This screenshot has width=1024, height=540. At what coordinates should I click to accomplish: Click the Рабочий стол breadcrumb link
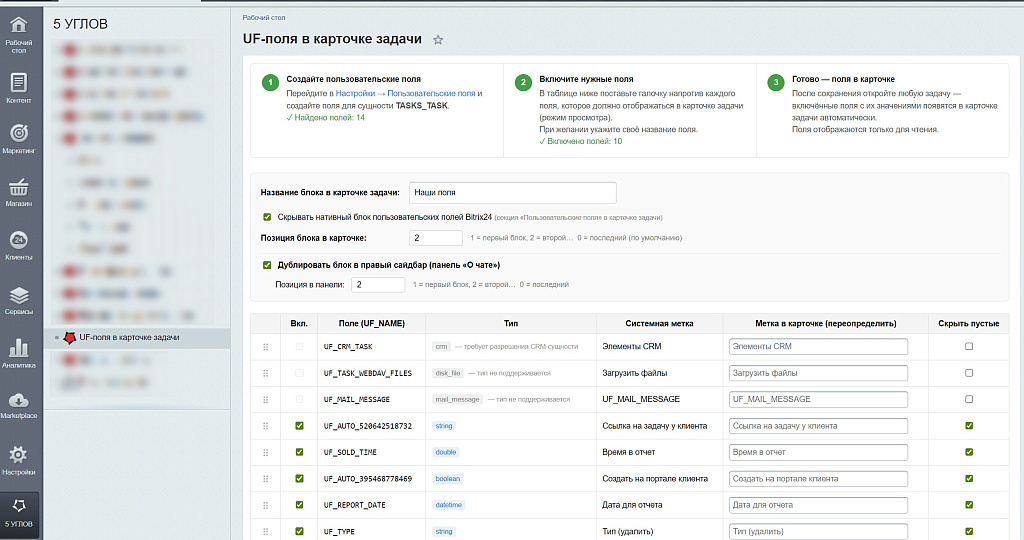(x=262, y=17)
